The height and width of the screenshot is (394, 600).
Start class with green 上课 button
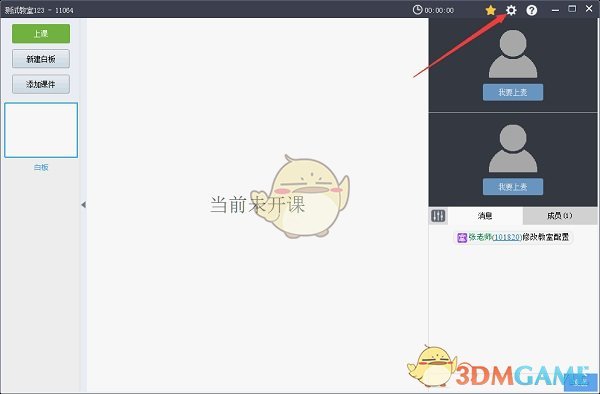pos(41,34)
